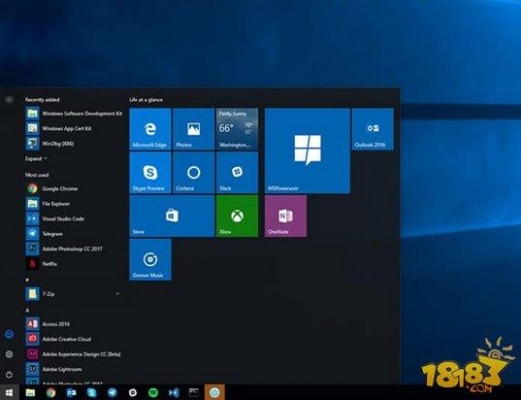The image size is (521, 400).
Task: Click the 'A' letter section header
Action: tap(27, 310)
